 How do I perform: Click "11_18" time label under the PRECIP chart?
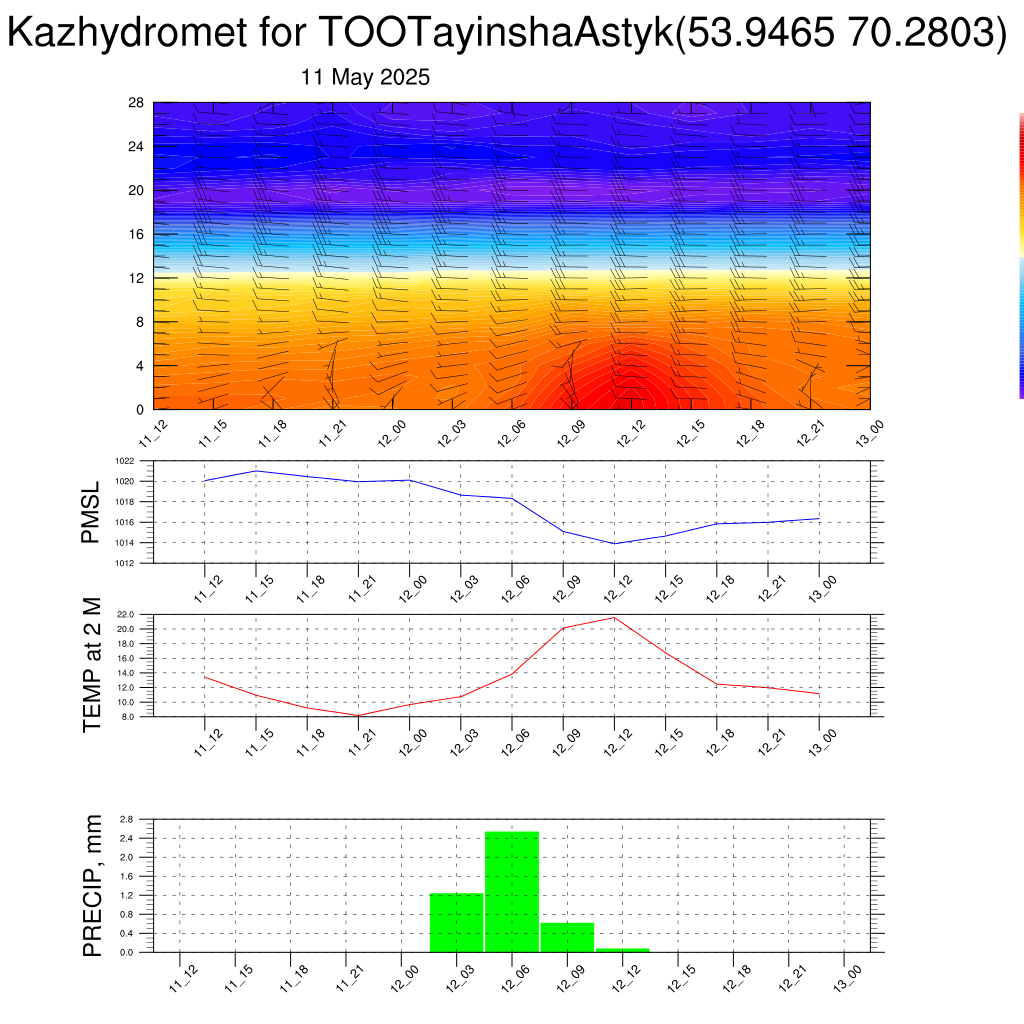[293, 978]
